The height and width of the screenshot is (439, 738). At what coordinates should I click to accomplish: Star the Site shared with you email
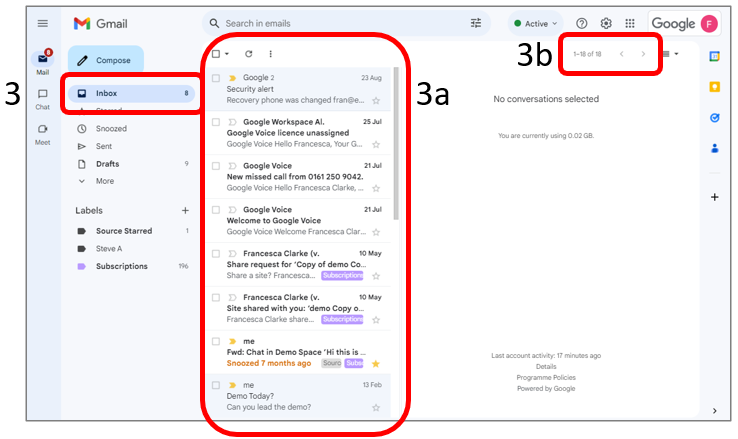(x=376, y=320)
